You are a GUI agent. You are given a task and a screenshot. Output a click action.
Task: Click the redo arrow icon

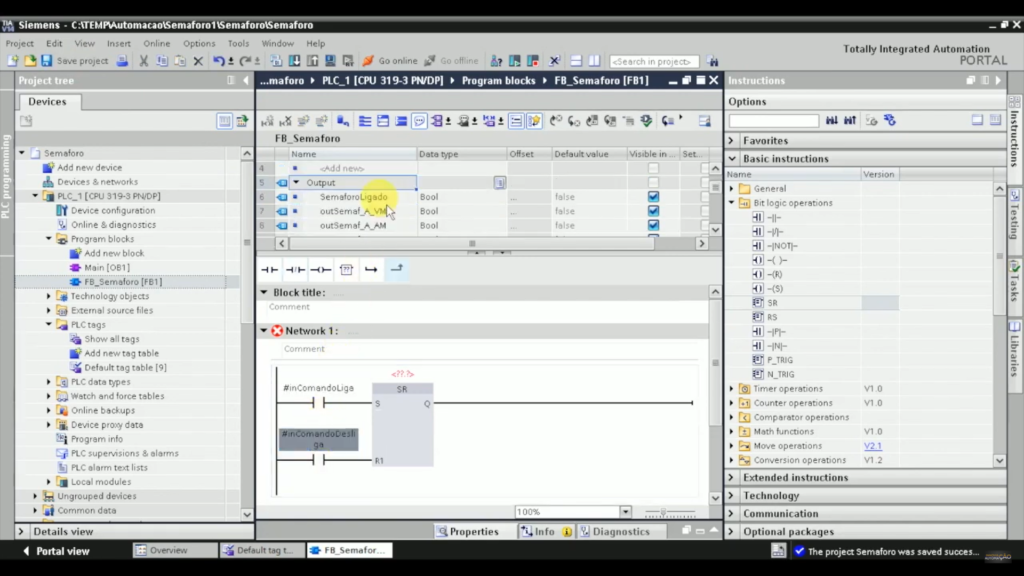246,61
